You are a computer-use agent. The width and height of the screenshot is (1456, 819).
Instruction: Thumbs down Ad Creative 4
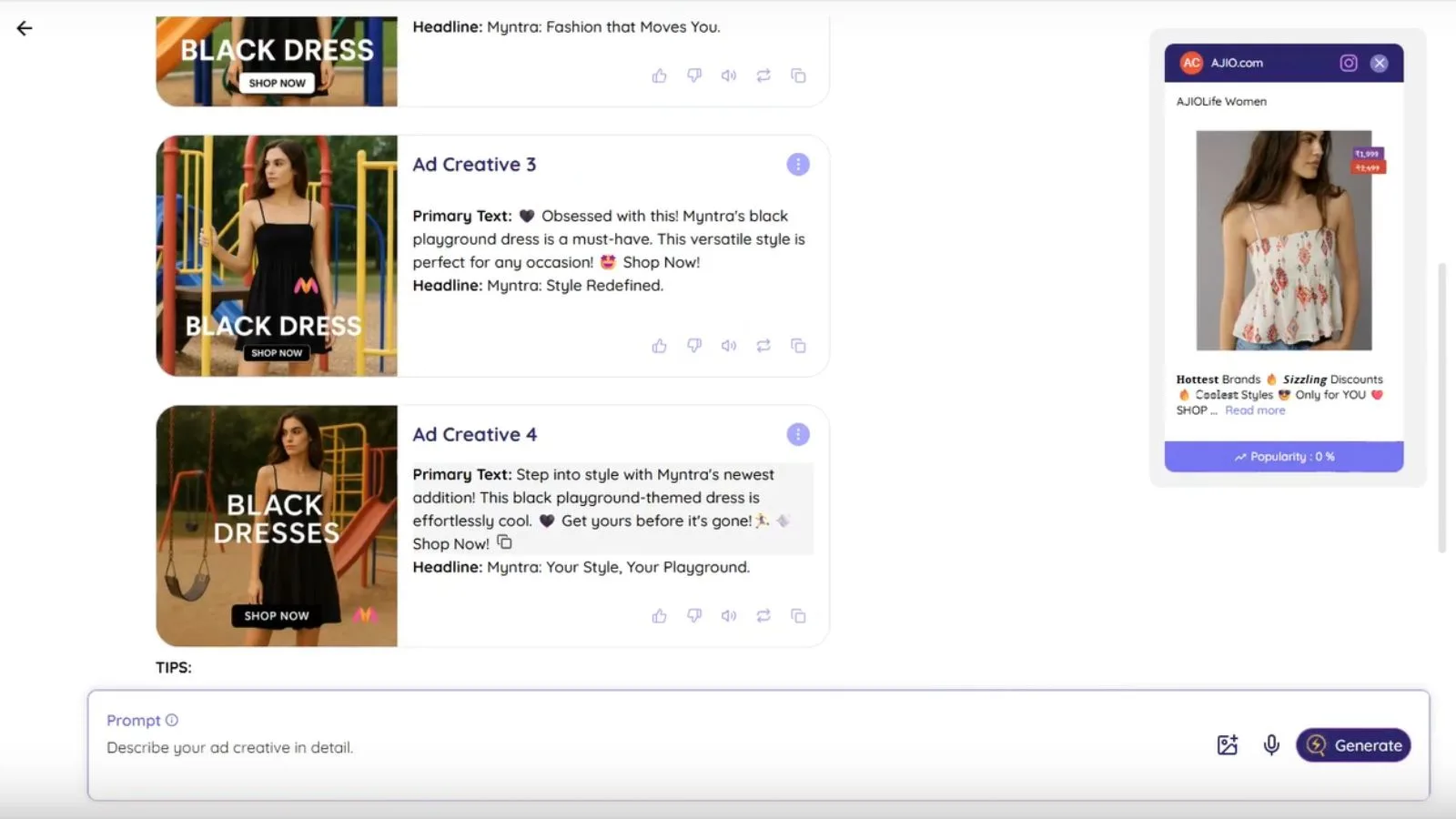[x=694, y=616]
